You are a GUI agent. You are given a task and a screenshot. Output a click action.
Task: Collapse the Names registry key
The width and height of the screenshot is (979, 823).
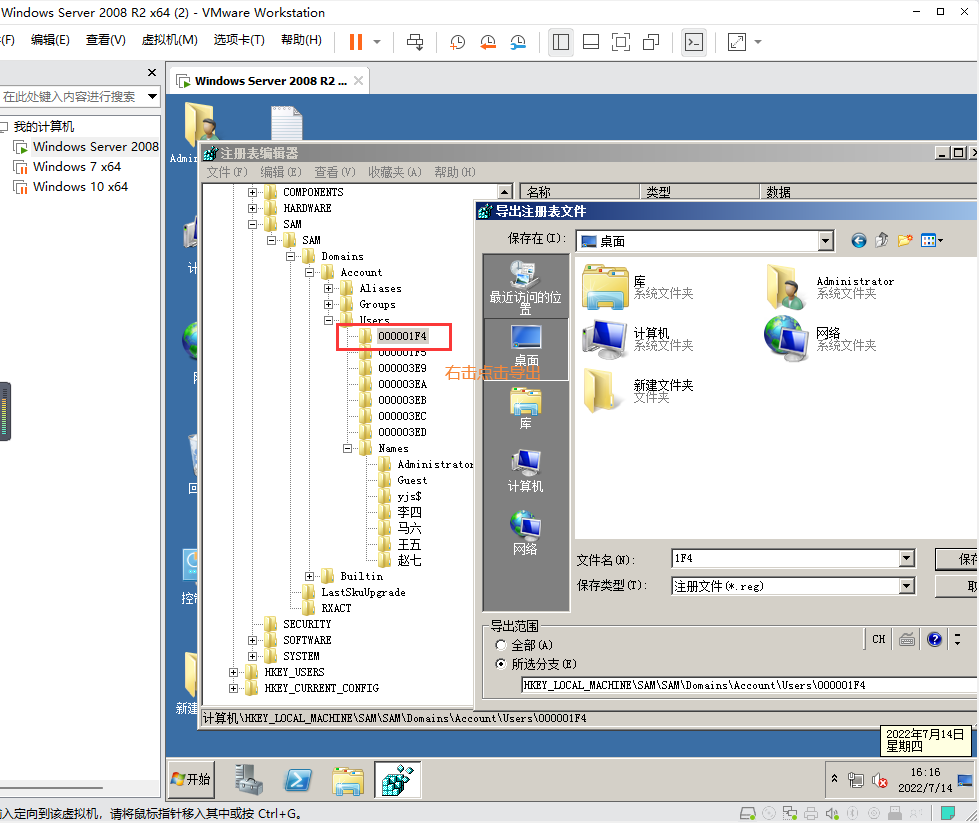348,448
